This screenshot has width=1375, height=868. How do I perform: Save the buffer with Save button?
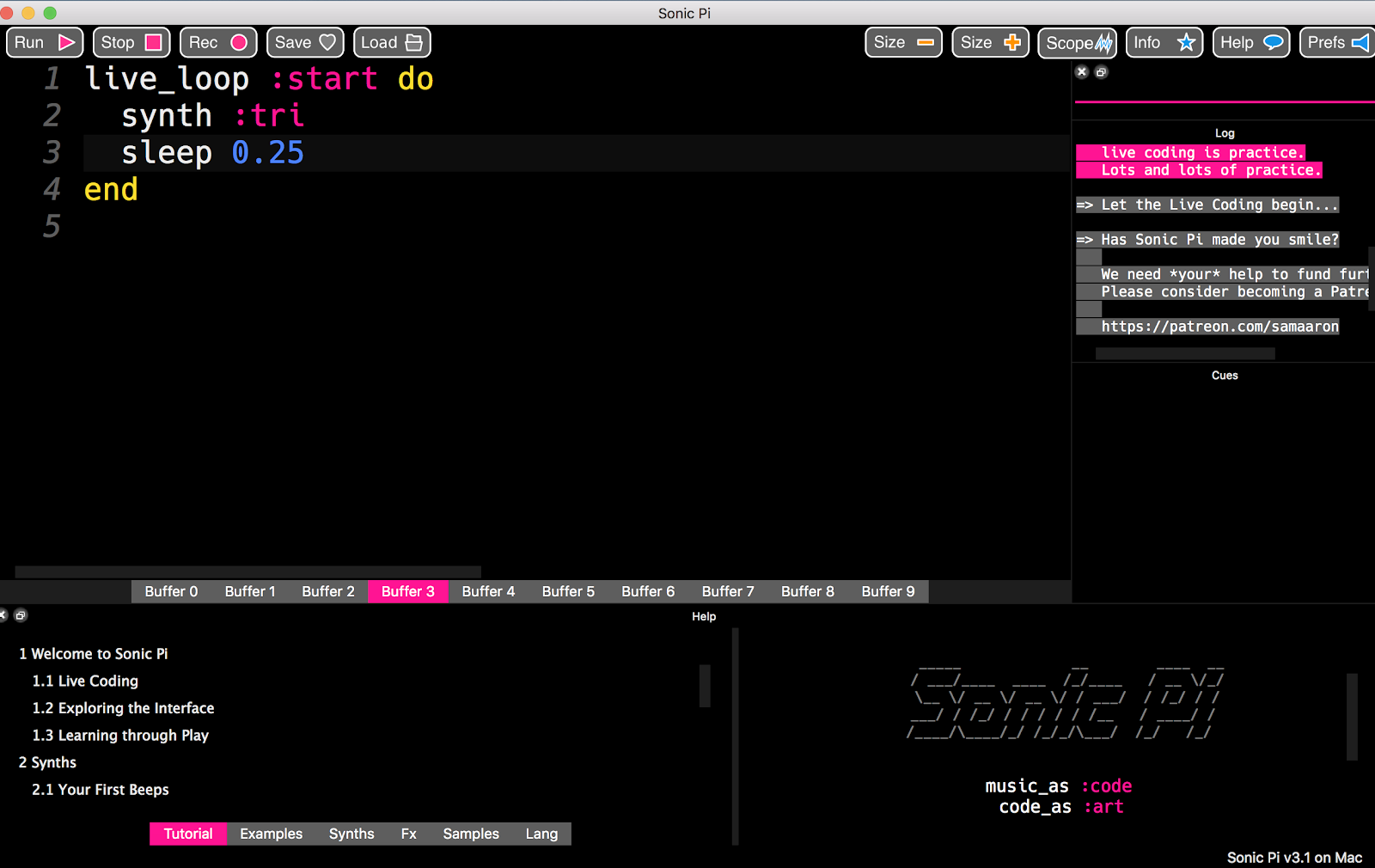pyautogui.click(x=305, y=42)
